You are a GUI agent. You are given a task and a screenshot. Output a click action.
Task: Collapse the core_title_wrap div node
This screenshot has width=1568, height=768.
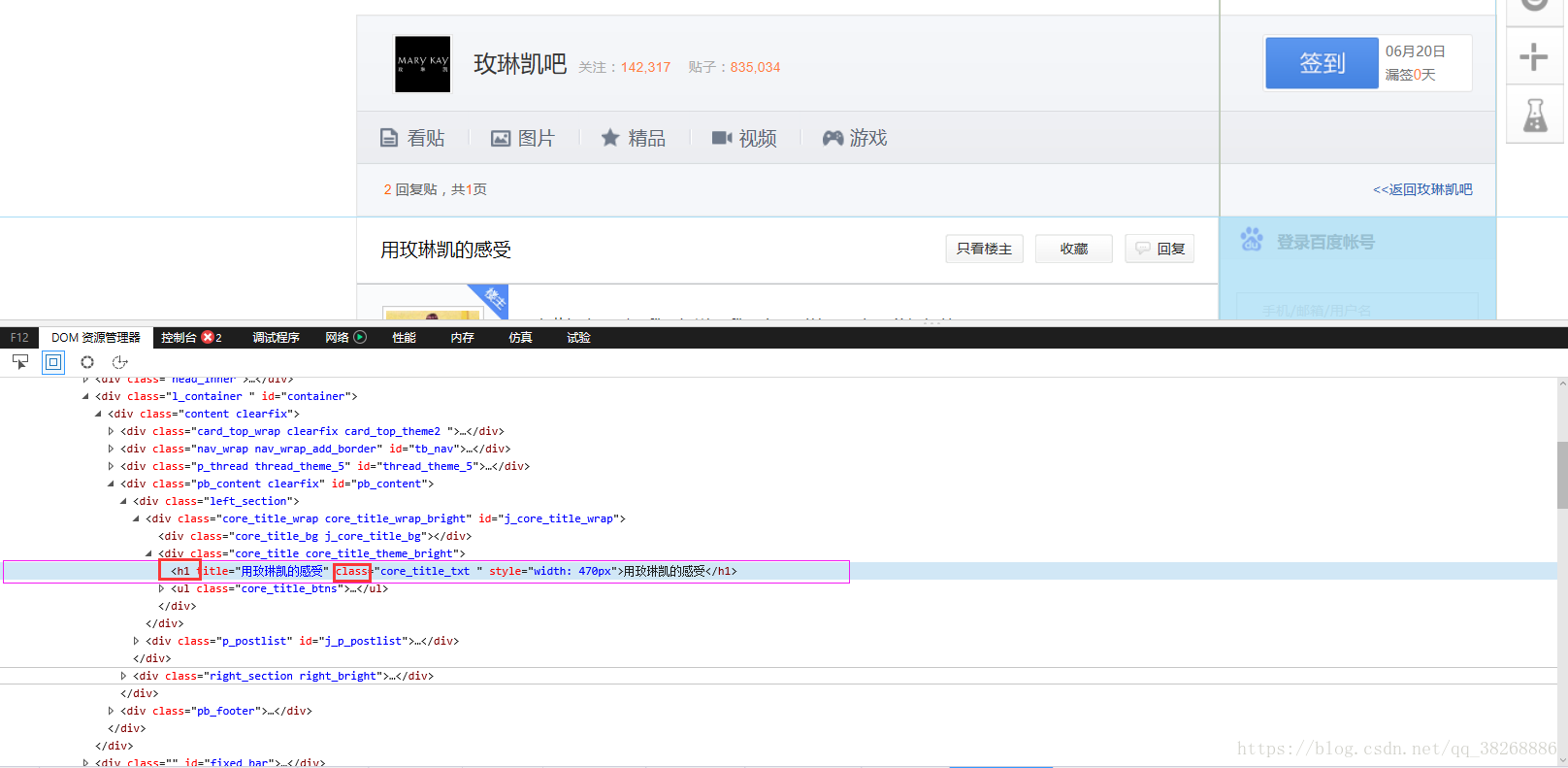tap(136, 518)
